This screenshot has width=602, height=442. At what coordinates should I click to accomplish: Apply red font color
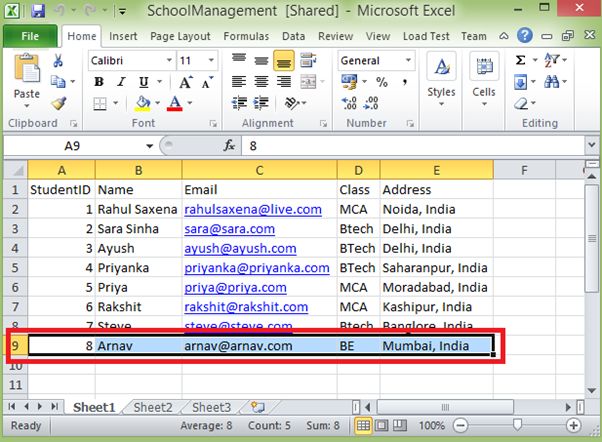pos(175,103)
